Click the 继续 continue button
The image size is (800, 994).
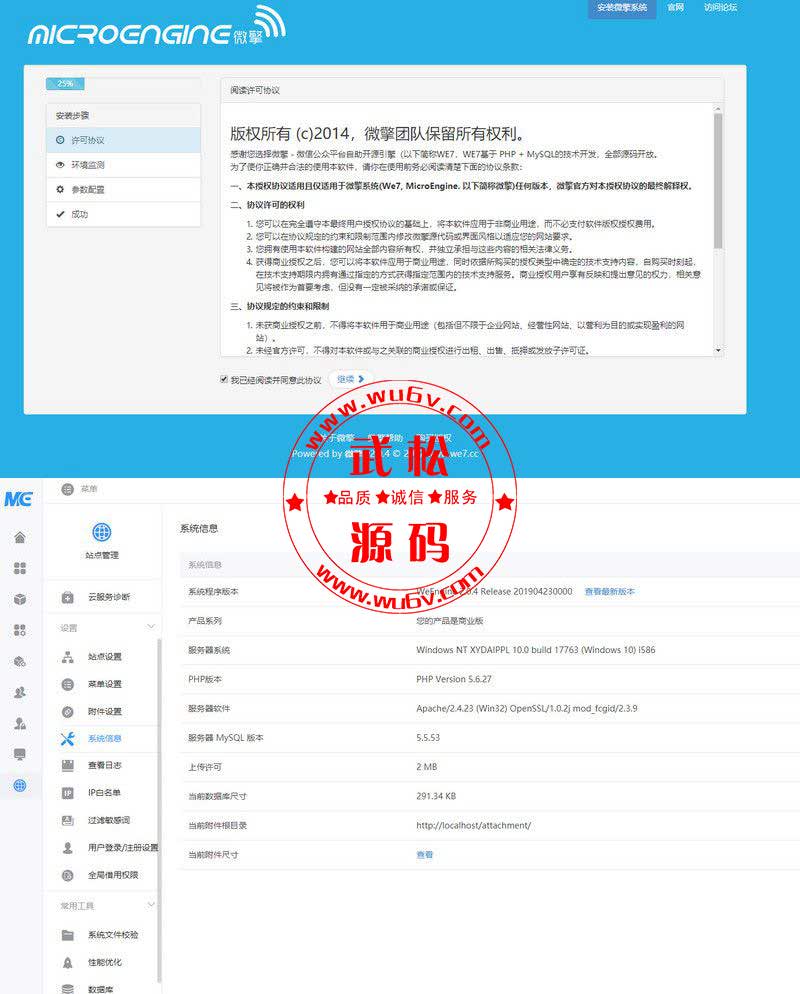point(350,379)
